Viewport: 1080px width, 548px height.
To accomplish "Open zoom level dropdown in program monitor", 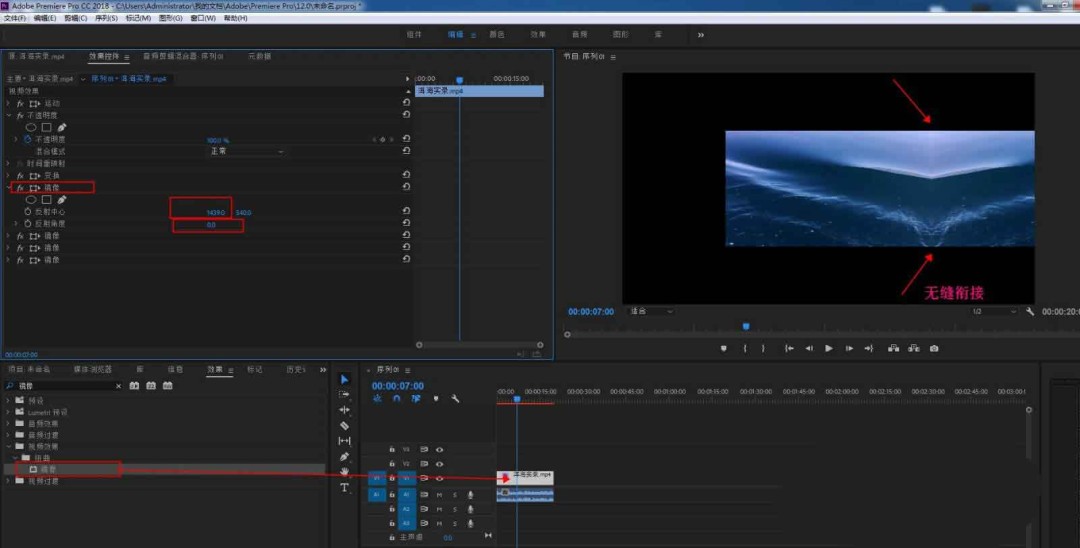I will (651, 311).
